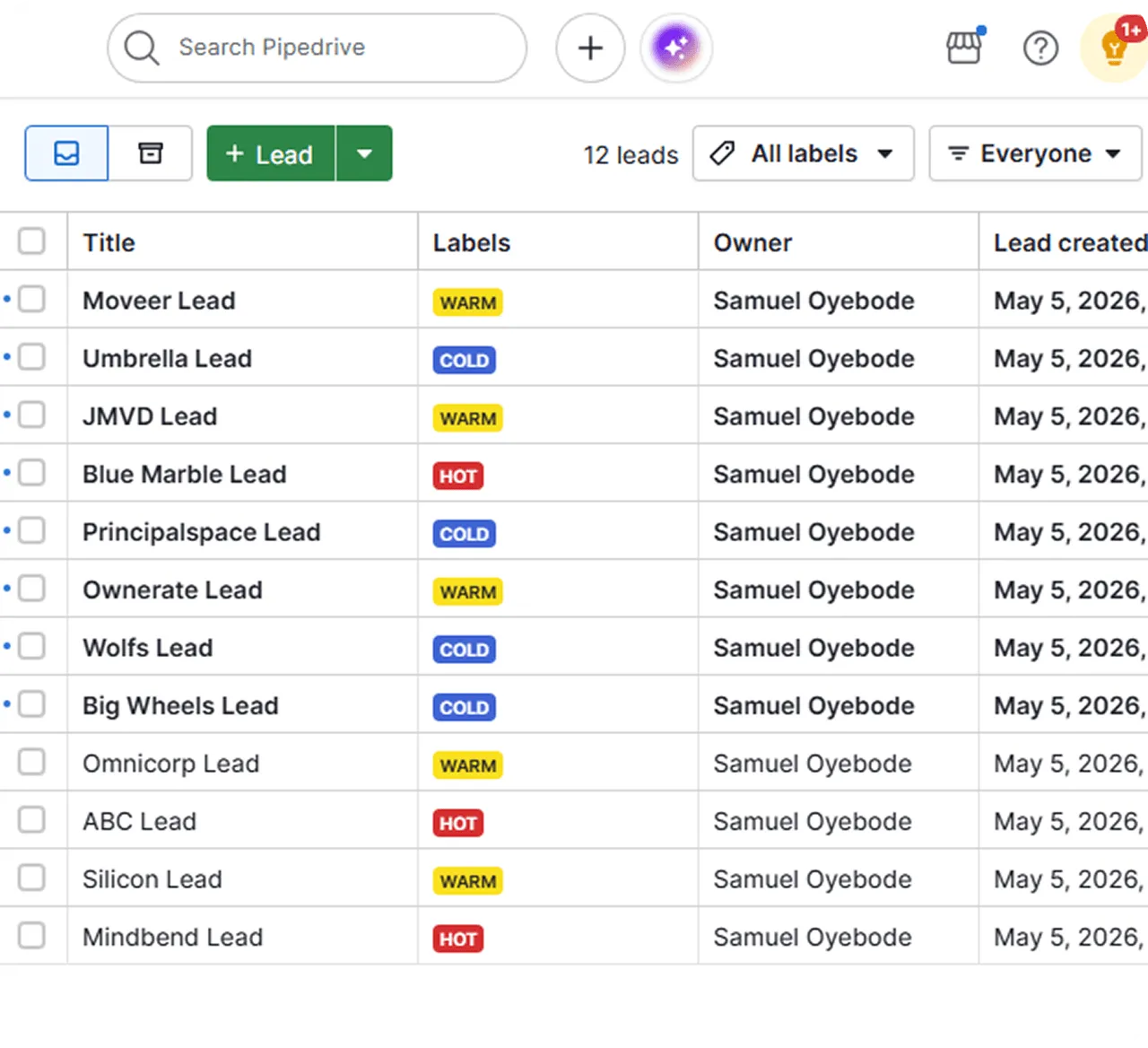Click the WARM label on Silicon Lead
The image size is (1148, 1048).
coord(468,881)
